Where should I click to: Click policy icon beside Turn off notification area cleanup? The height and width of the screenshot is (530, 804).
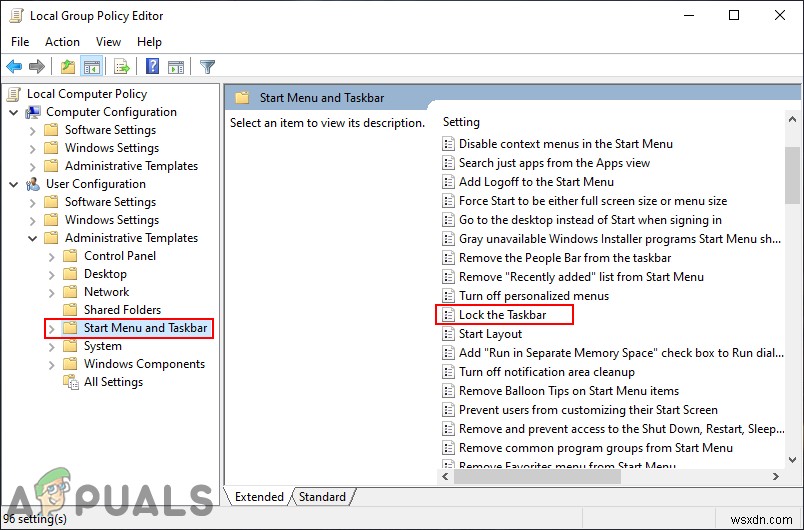[448, 372]
